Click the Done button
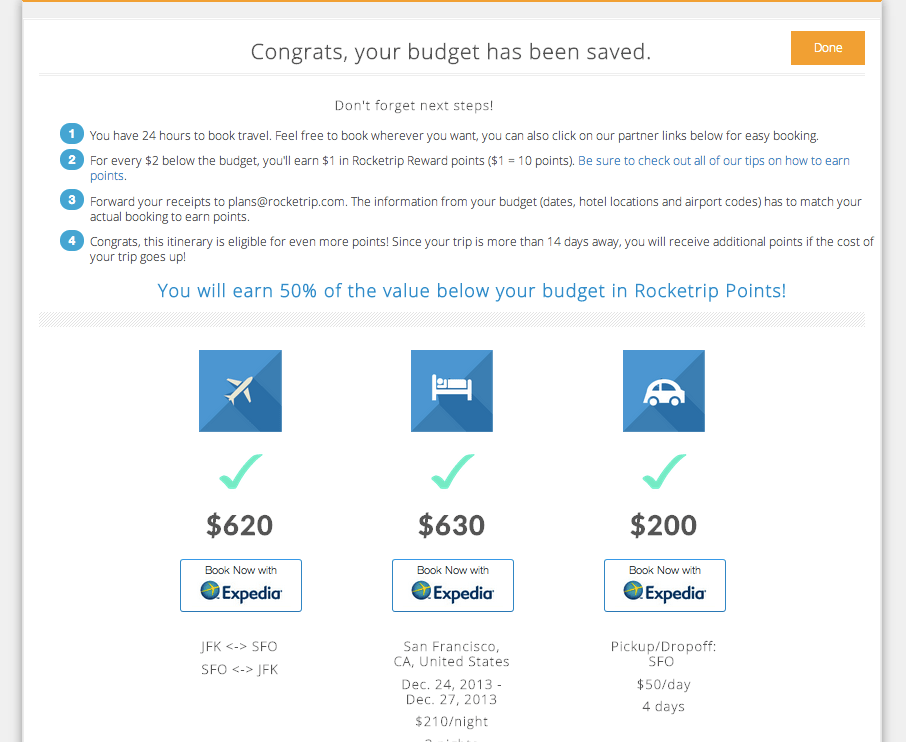Image resolution: width=906 pixels, height=742 pixels. 827,47
